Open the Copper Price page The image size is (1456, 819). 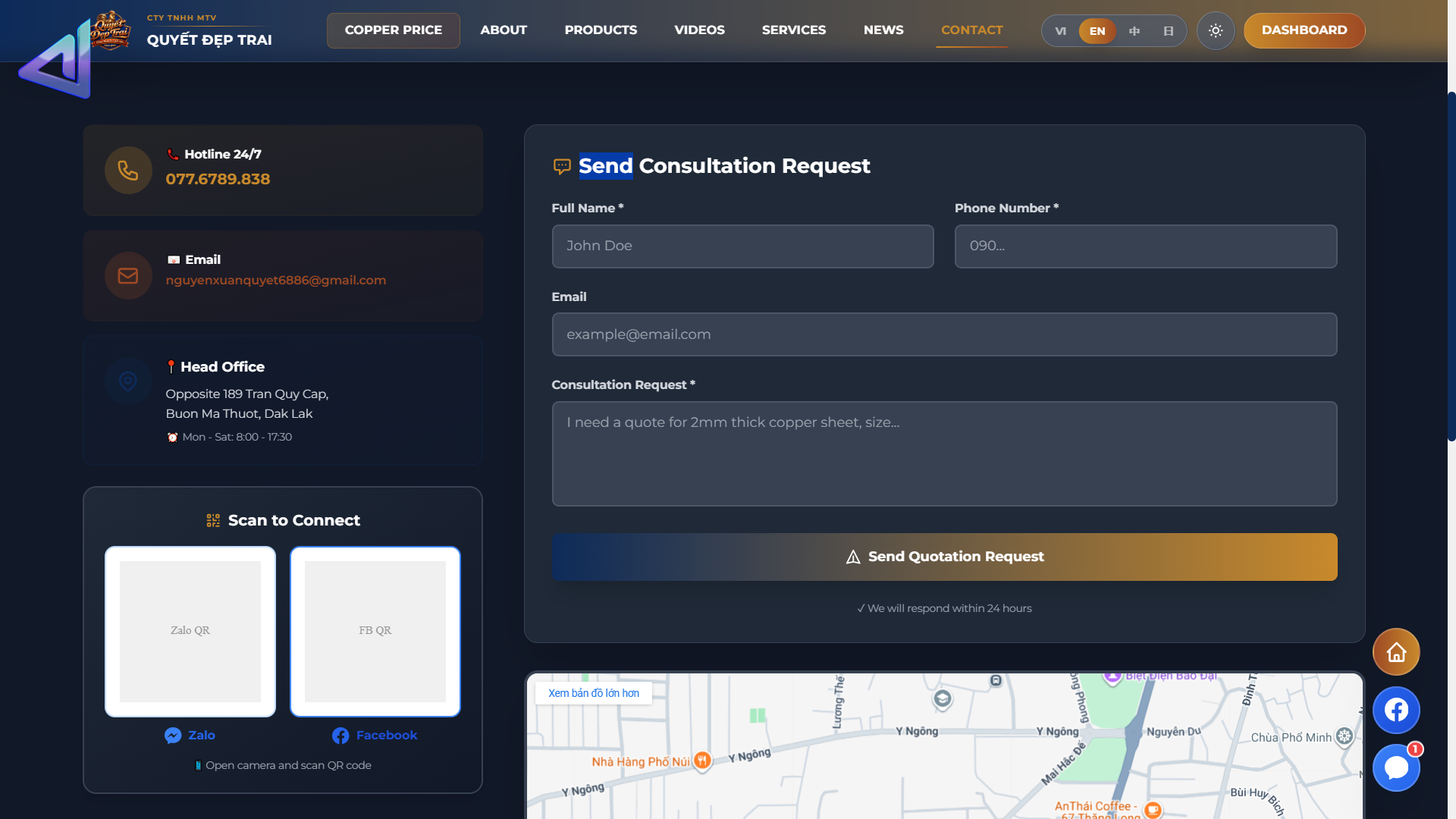(x=393, y=30)
